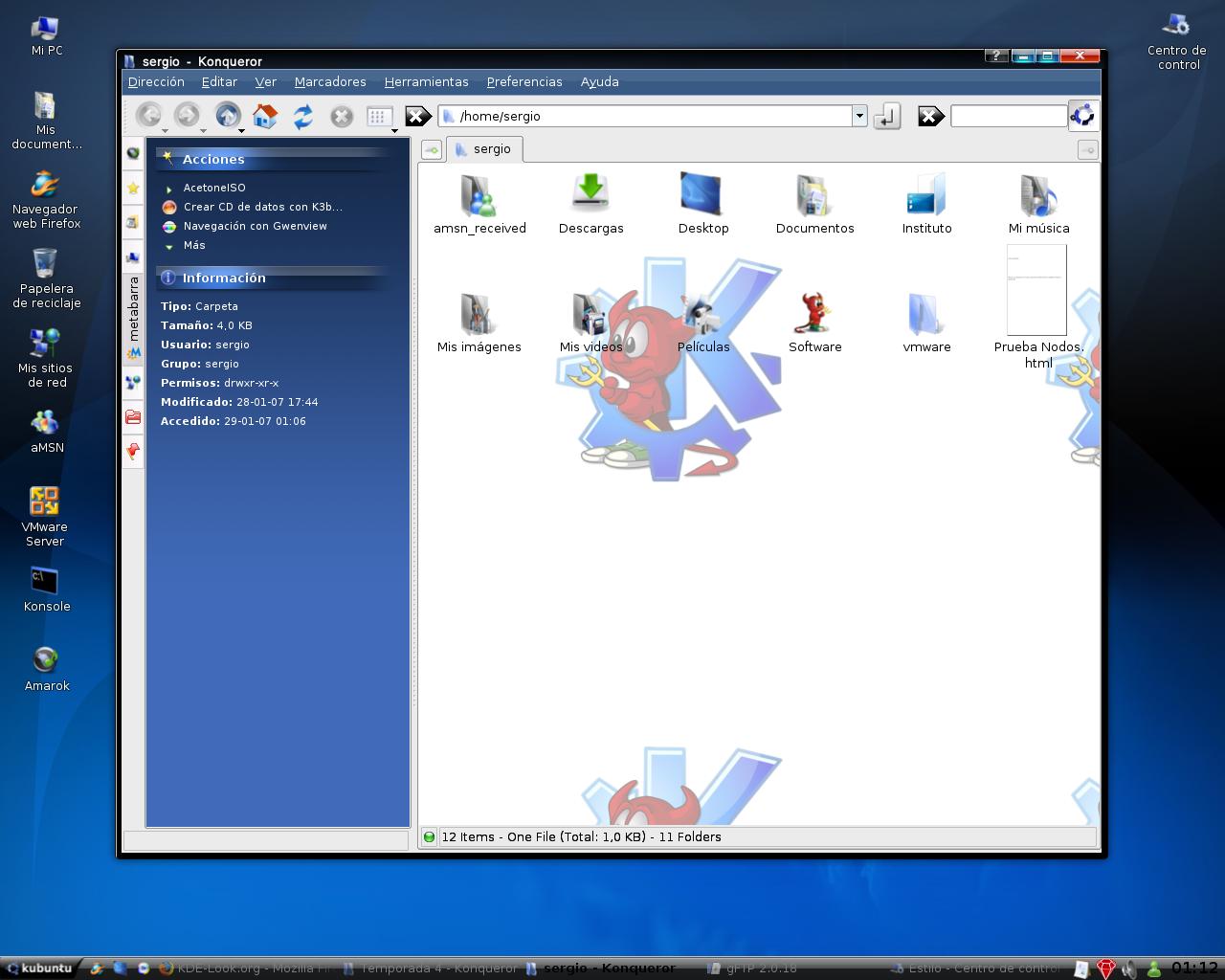The image size is (1225, 980).
Task: Switch to Temporada 4 Konqueror taskbar entry
Action: (431, 969)
